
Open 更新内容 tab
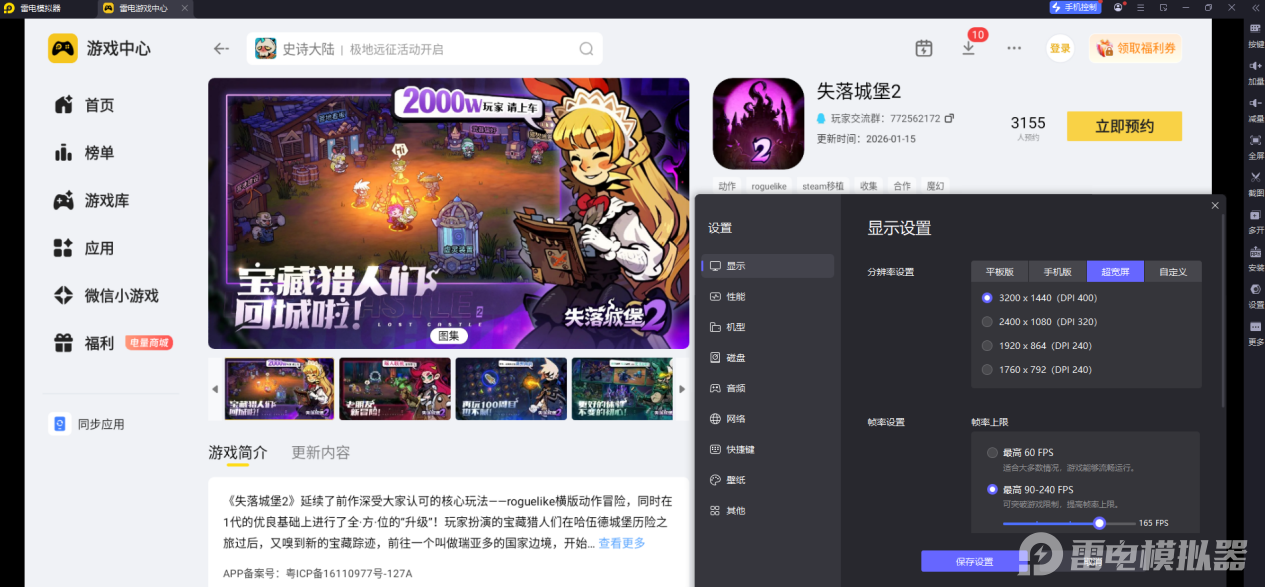321,452
